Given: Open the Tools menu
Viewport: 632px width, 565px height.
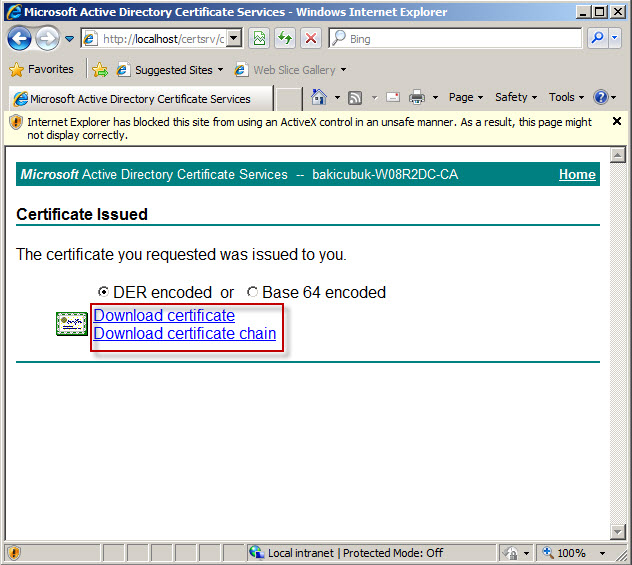Looking at the screenshot, I should point(566,97).
